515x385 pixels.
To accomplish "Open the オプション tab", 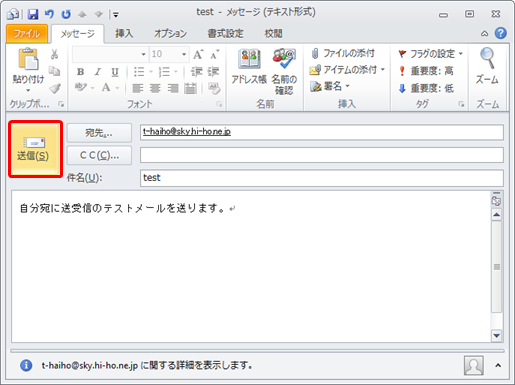I will tap(170, 33).
